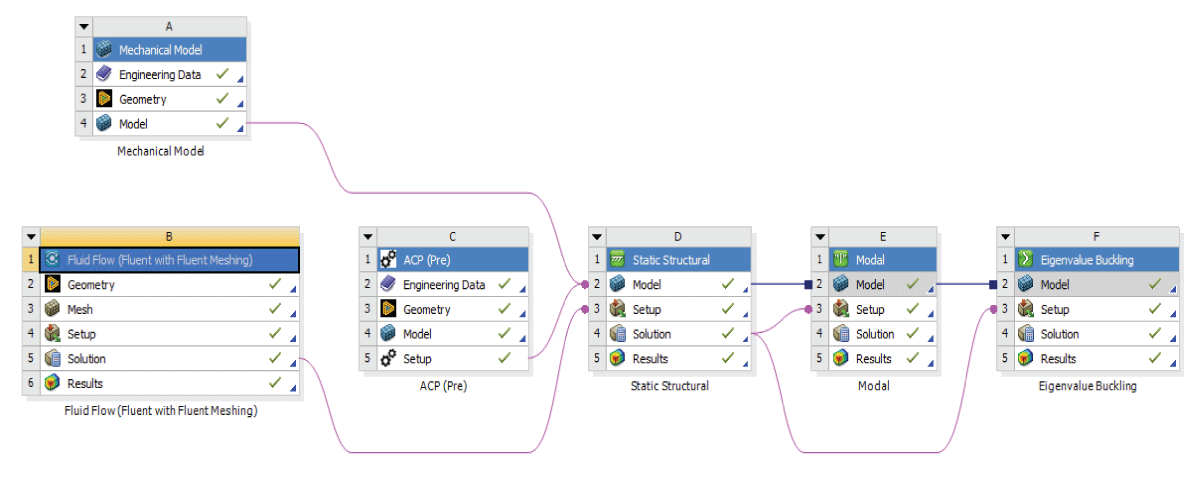Click the column letter A header
The image size is (1200, 477).
170,27
